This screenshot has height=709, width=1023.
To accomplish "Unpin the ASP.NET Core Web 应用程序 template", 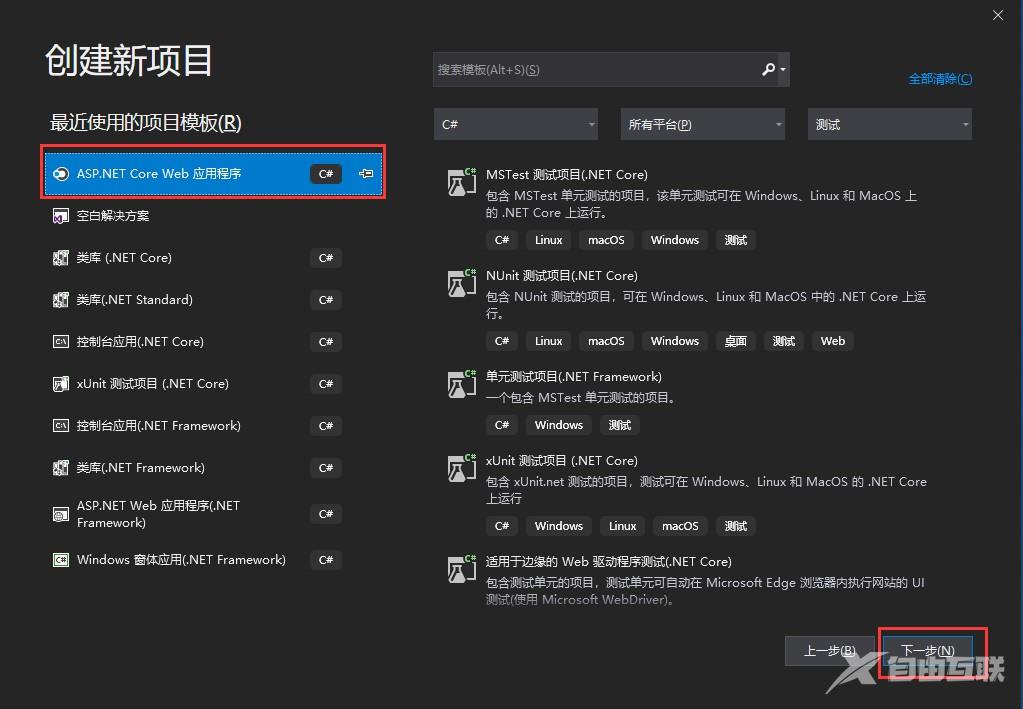I will [x=366, y=172].
